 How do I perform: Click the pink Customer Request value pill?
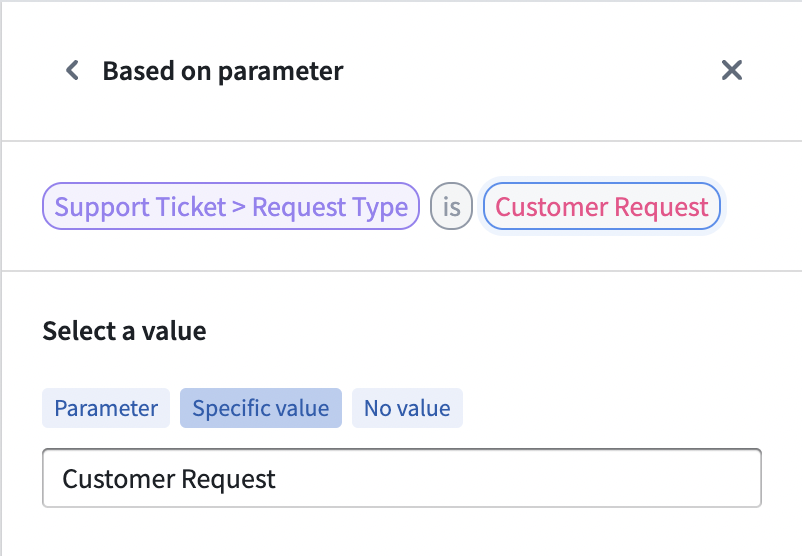(602, 206)
